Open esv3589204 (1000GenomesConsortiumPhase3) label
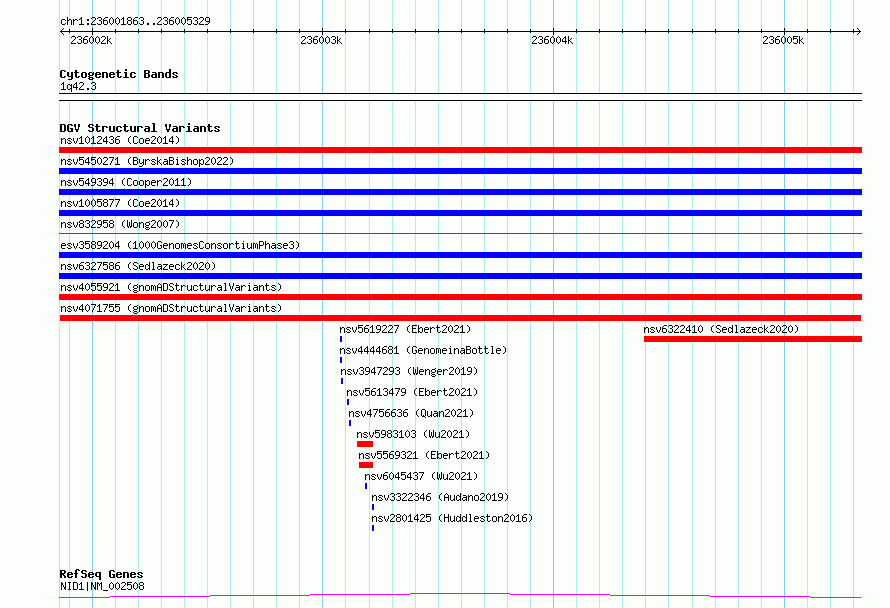 (x=180, y=245)
